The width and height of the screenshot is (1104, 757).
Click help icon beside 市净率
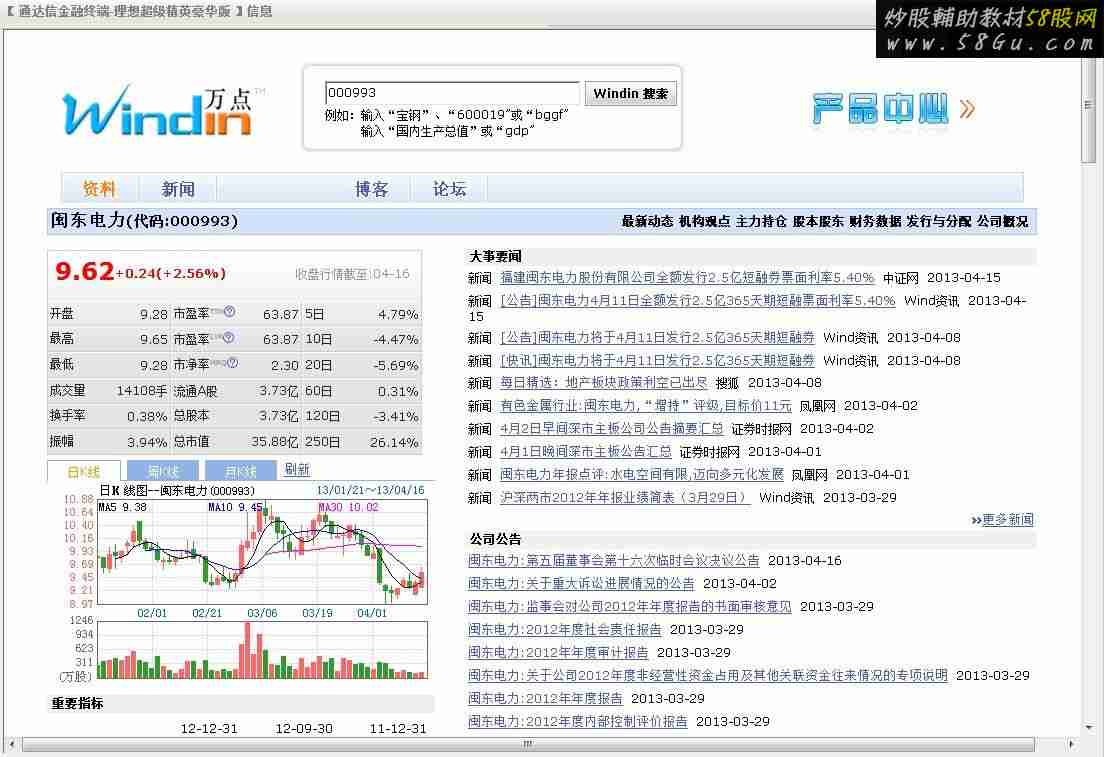pos(232,363)
